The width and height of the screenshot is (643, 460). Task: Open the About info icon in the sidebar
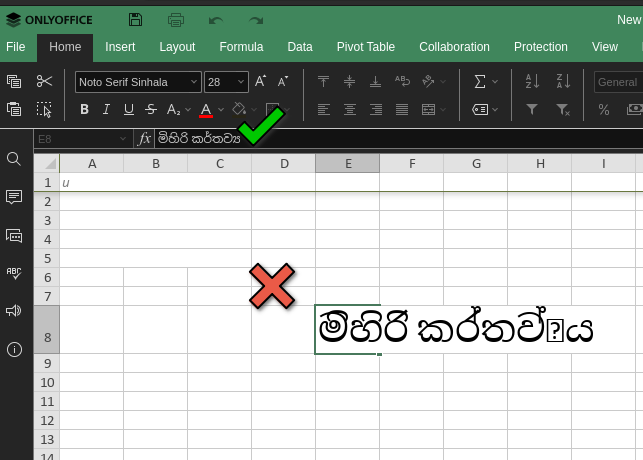[x=14, y=349]
